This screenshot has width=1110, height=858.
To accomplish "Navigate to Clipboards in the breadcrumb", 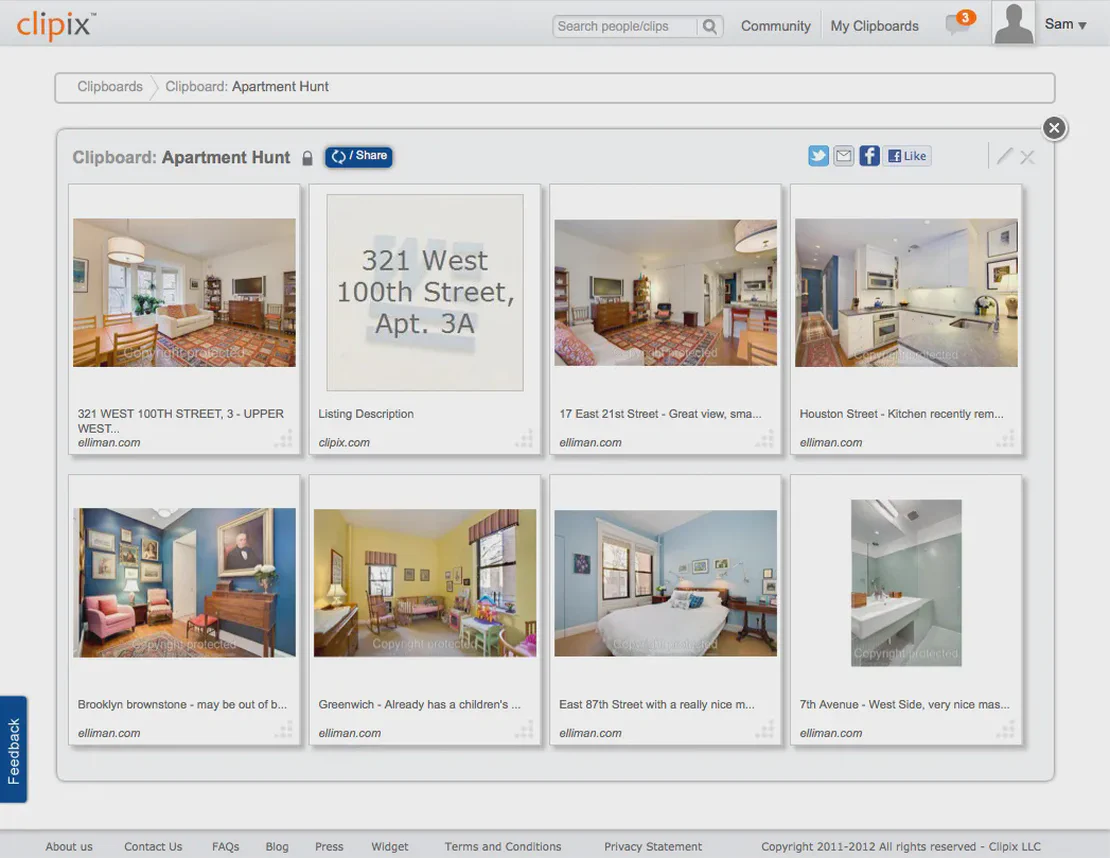I will [110, 87].
